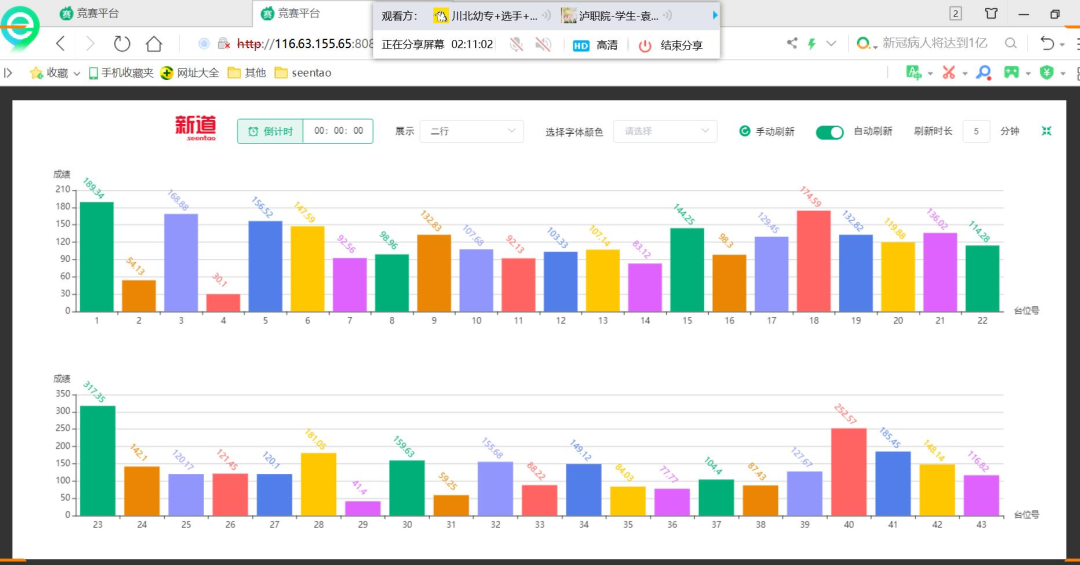The height and width of the screenshot is (565, 1080).
Task: Open the scissors screenshot tool icon
Action: 948,72
